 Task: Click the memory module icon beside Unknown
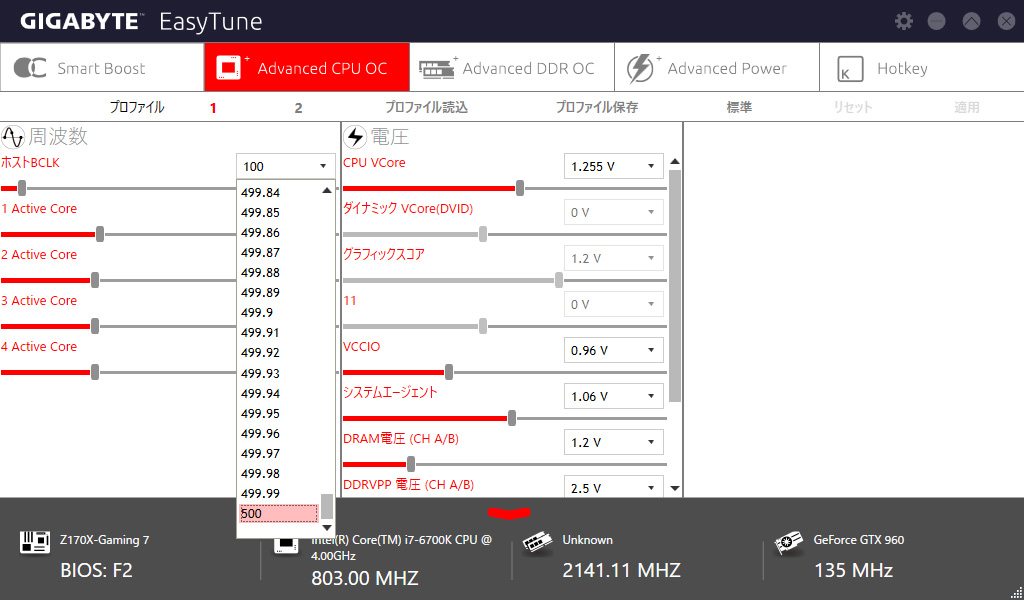pos(537,544)
